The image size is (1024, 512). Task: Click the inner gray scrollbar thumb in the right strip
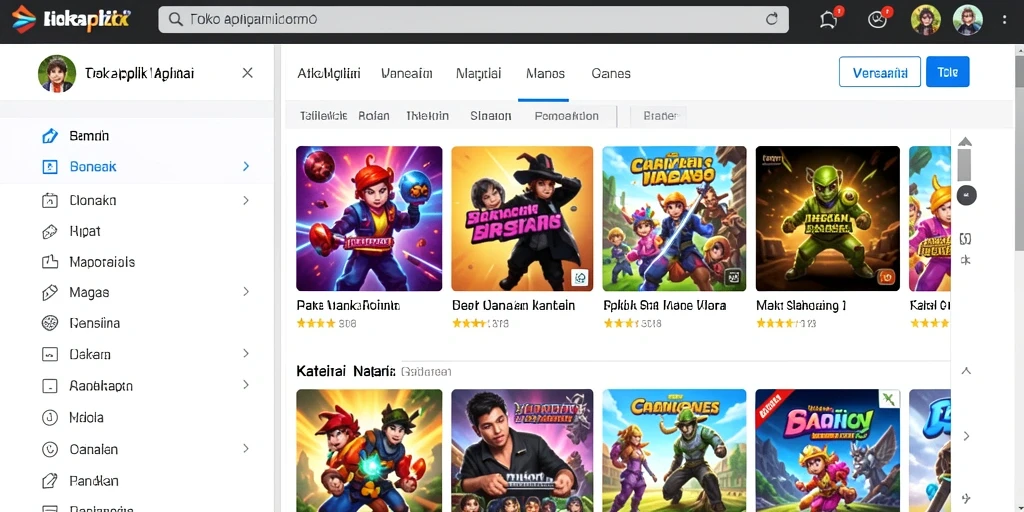965,165
